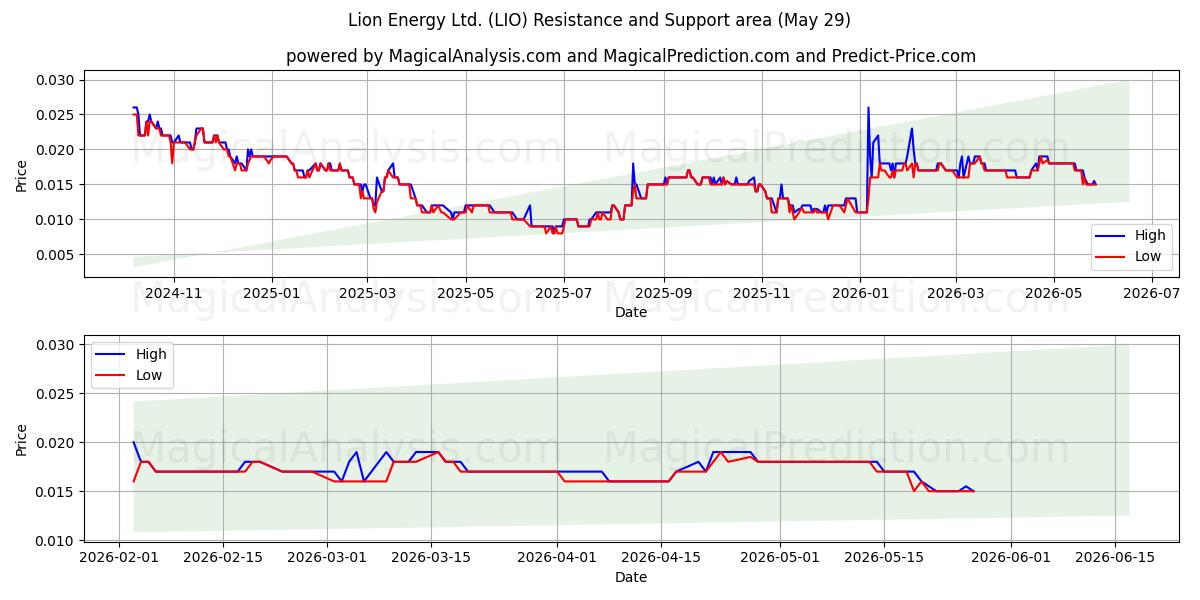Viewport: 1200px width, 600px height.
Task: Click the '0.005' y-axis tick on top chart
Action: pyautogui.click(x=56, y=255)
